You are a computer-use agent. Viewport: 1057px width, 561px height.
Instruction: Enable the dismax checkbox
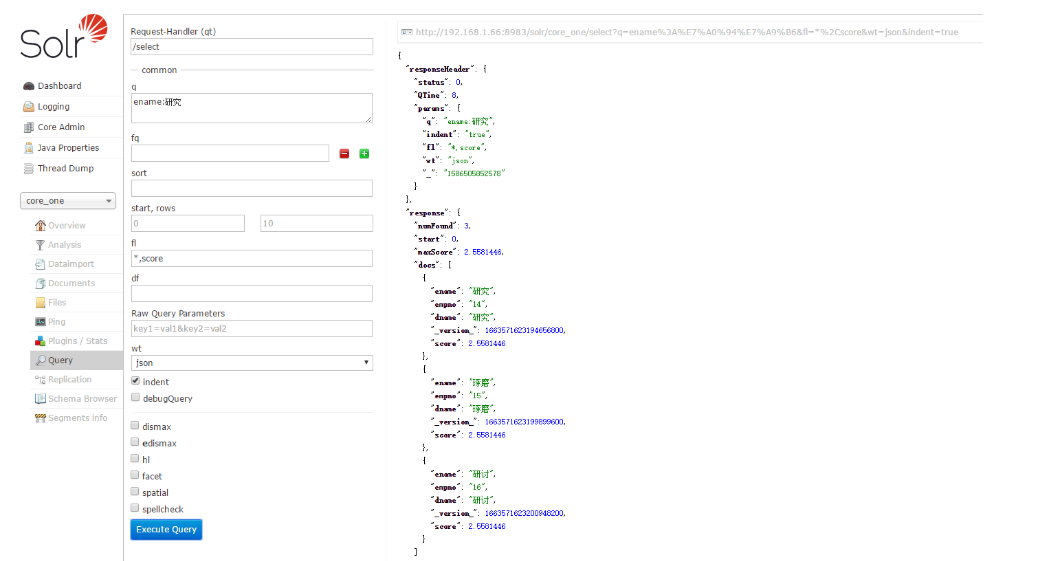135,425
